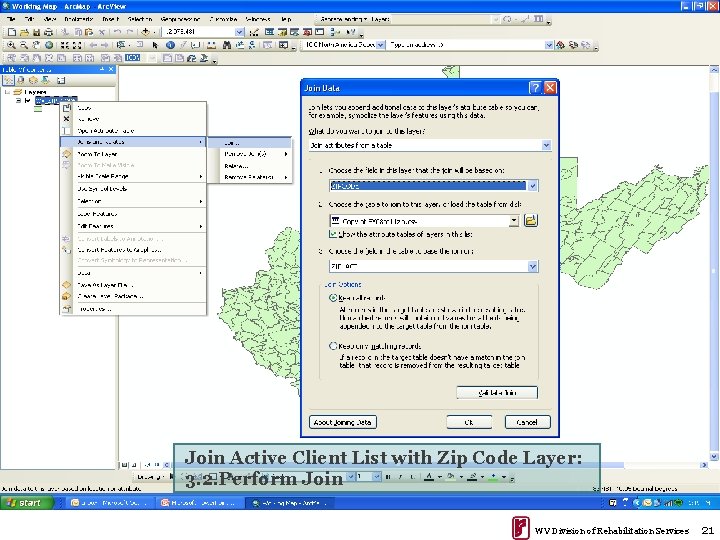The height and width of the screenshot is (540, 720).
Task: Open the geocoding address locator dropdown
Action: 380,45
